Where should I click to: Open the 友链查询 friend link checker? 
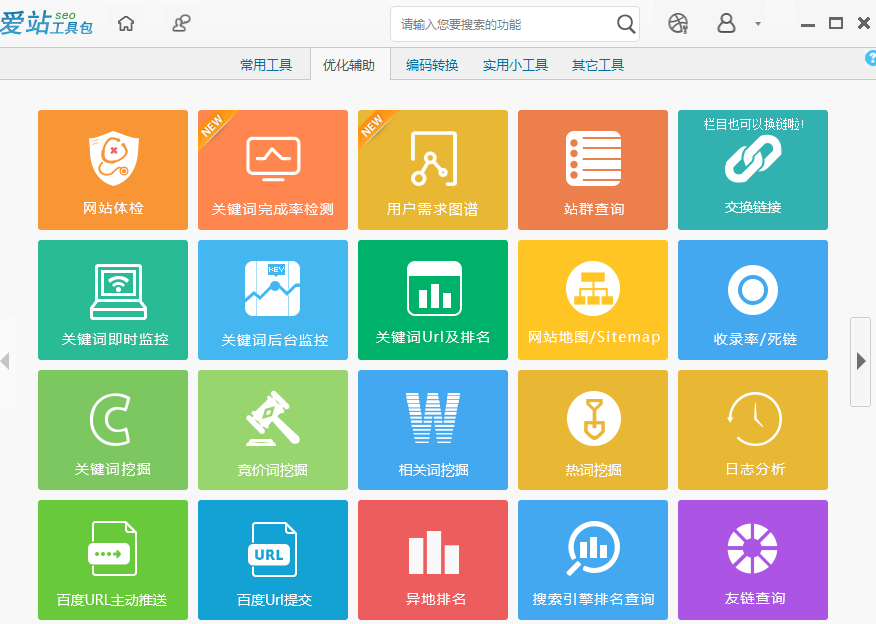[x=753, y=560]
